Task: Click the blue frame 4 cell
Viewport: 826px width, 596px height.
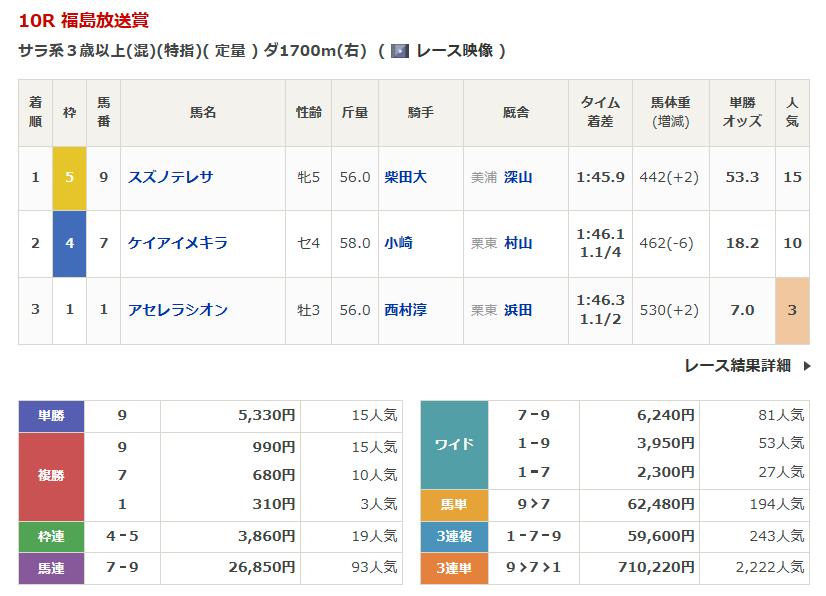Action: [69, 243]
